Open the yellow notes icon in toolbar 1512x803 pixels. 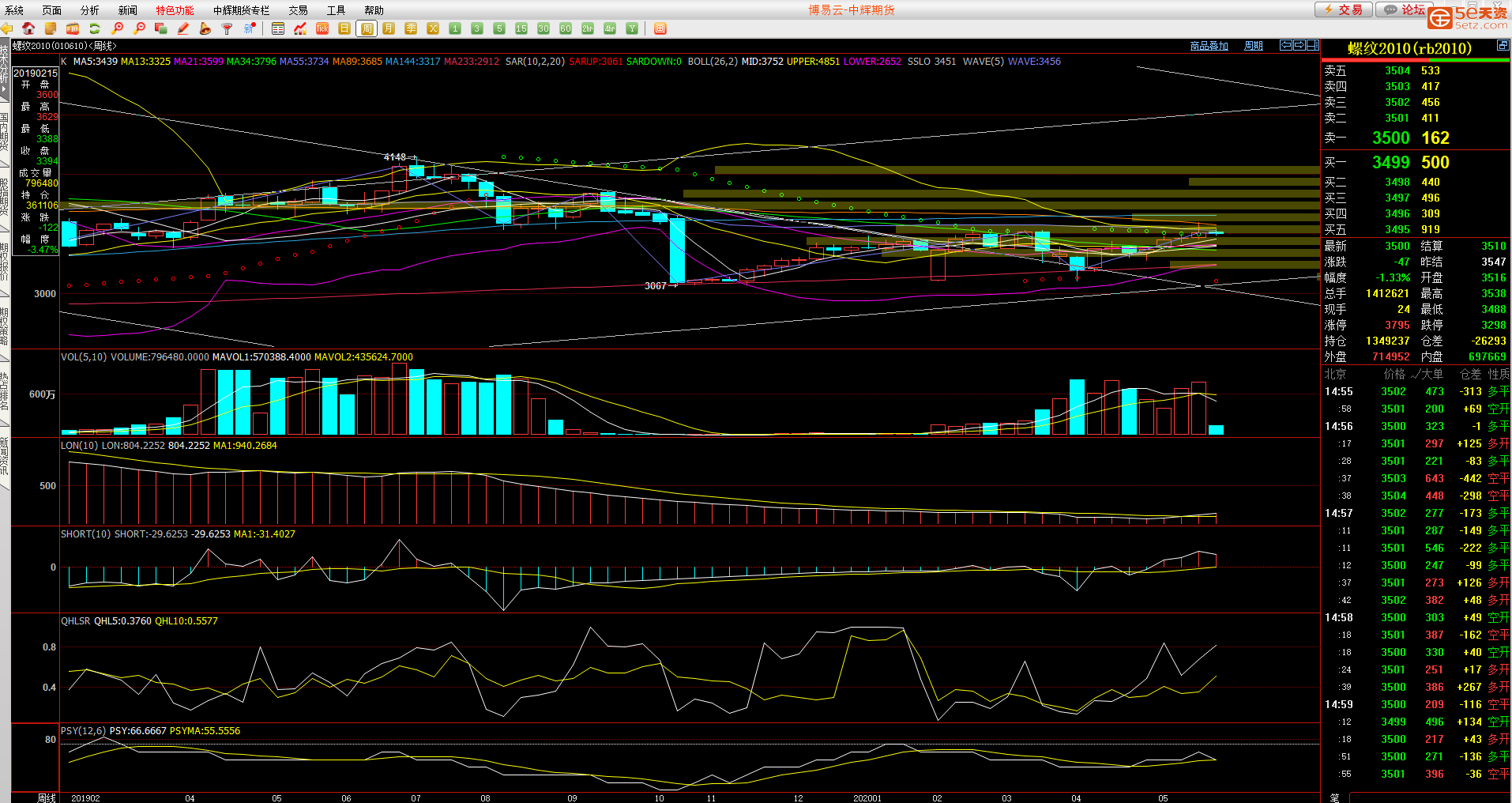pyautogui.click(x=51, y=28)
